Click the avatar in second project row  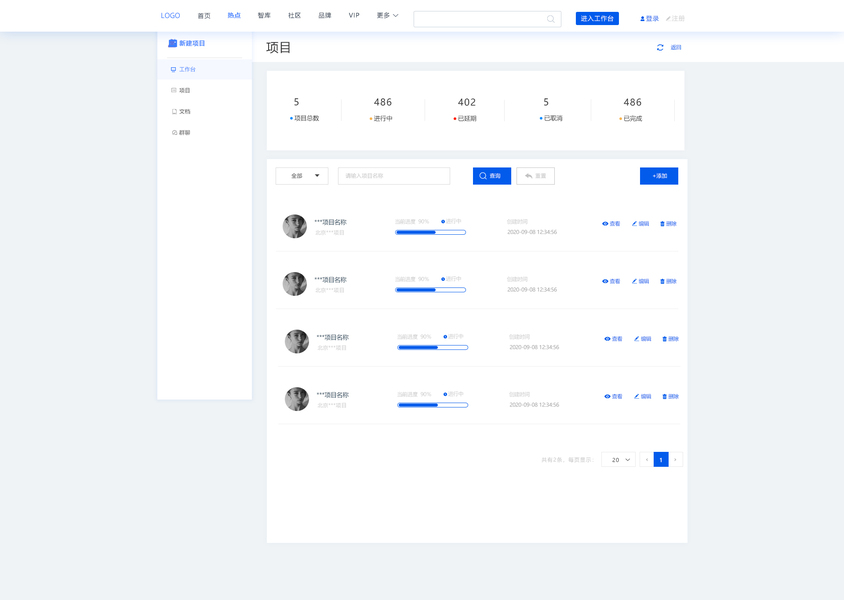click(295, 284)
